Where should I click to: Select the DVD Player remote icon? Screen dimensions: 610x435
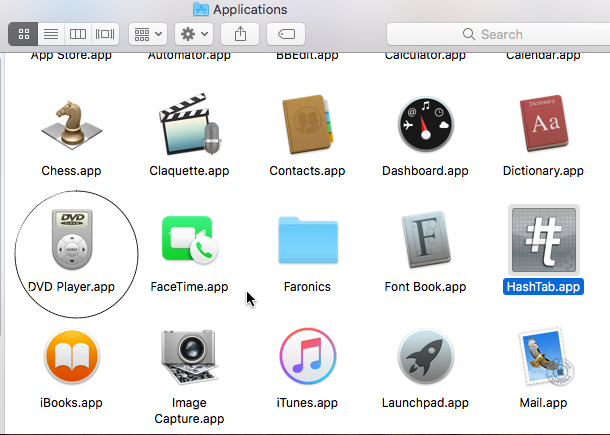[72, 239]
